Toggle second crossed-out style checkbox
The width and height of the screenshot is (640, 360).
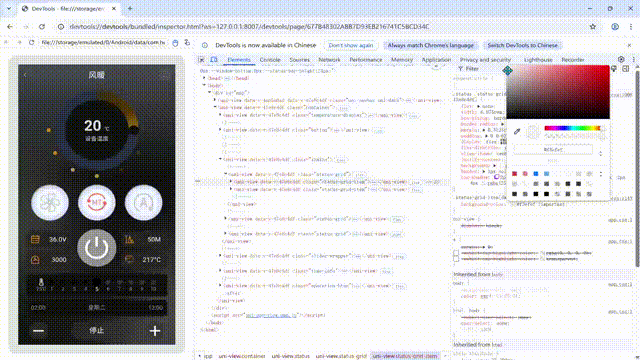point(456,259)
